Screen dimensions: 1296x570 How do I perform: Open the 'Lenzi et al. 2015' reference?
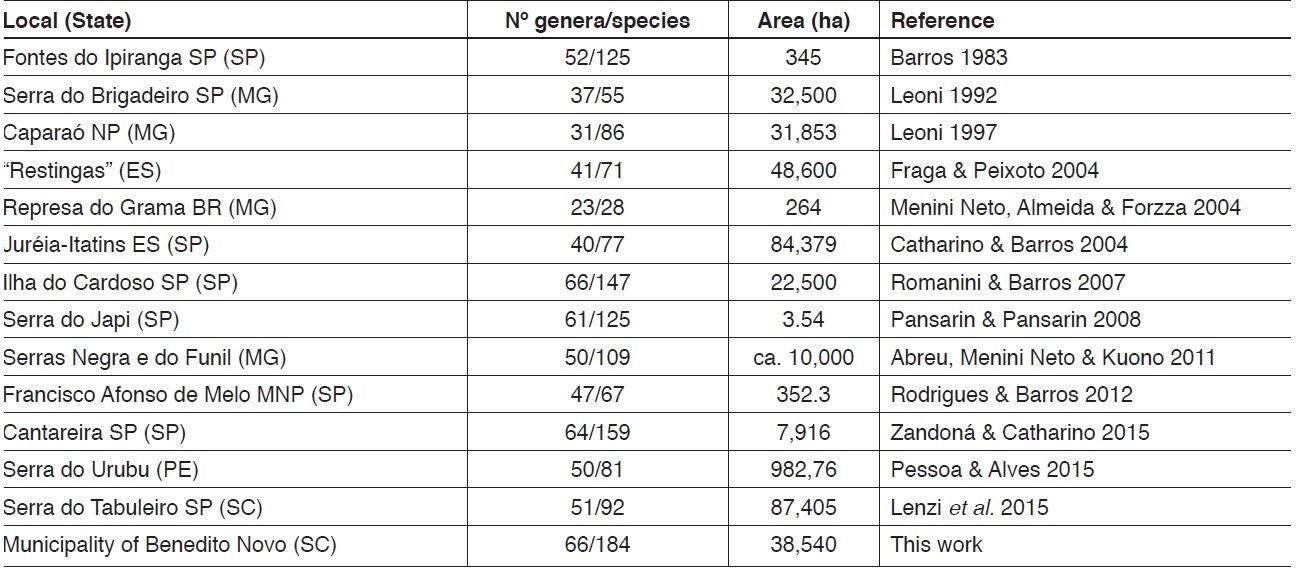969,508
